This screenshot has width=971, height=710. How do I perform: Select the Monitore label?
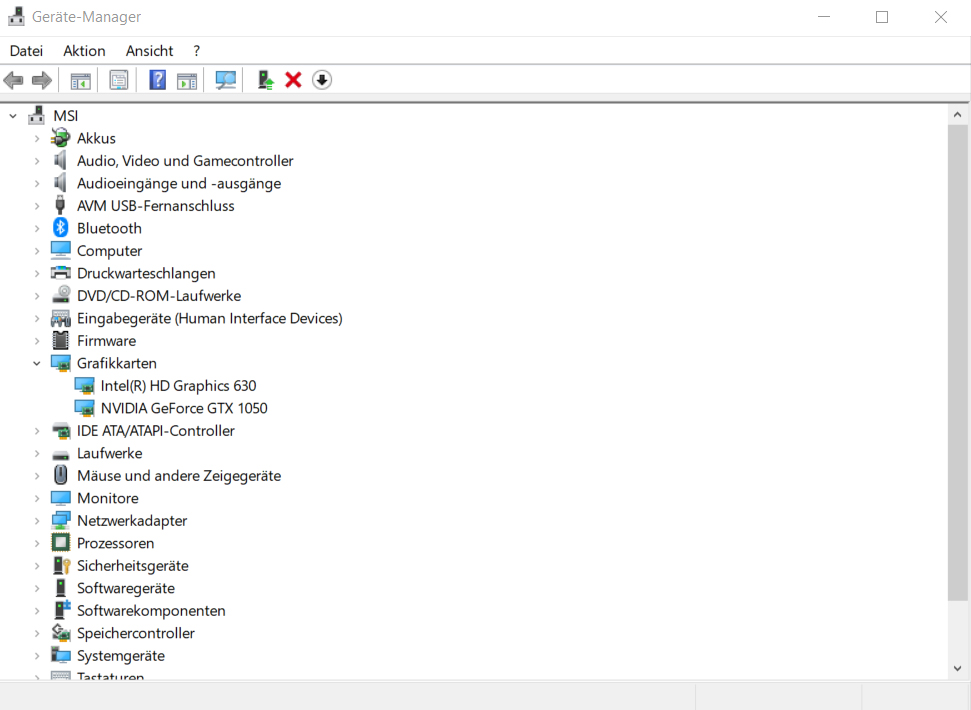click(x=108, y=498)
